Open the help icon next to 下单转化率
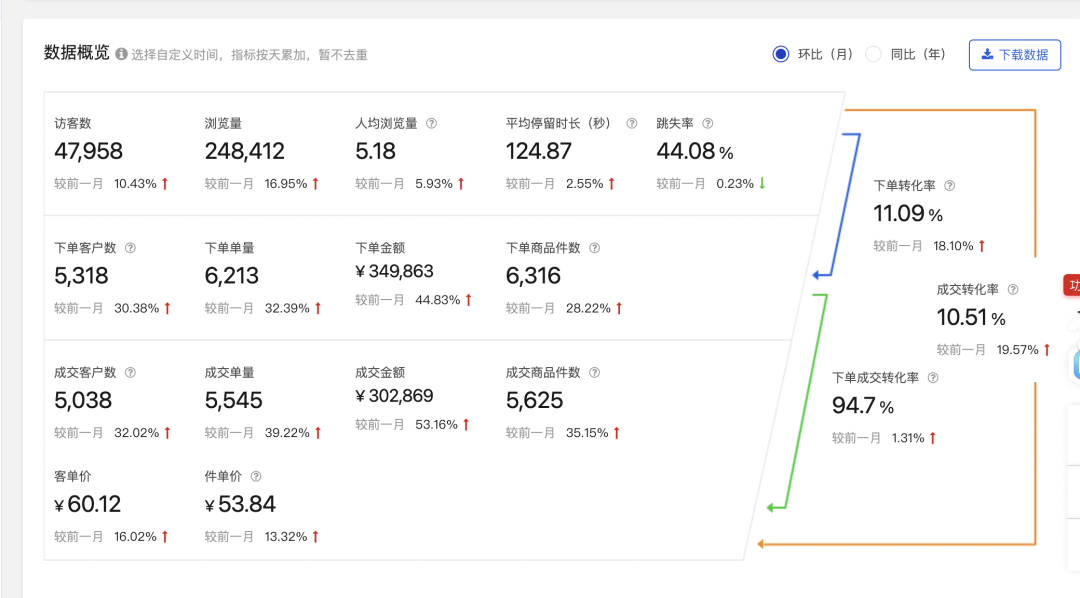1080x598 pixels. pos(950,186)
